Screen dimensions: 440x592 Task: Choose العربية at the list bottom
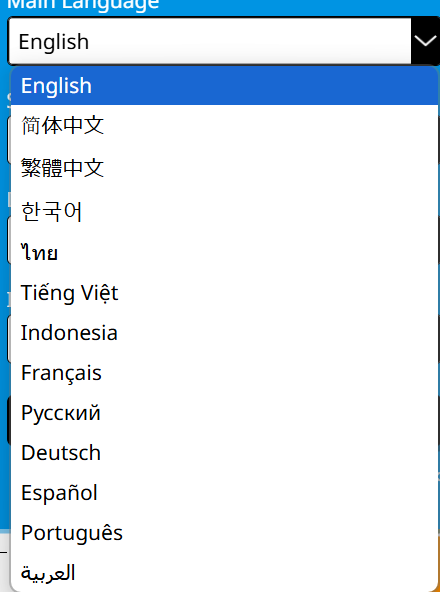pyautogui.click(x=224, y=572)
